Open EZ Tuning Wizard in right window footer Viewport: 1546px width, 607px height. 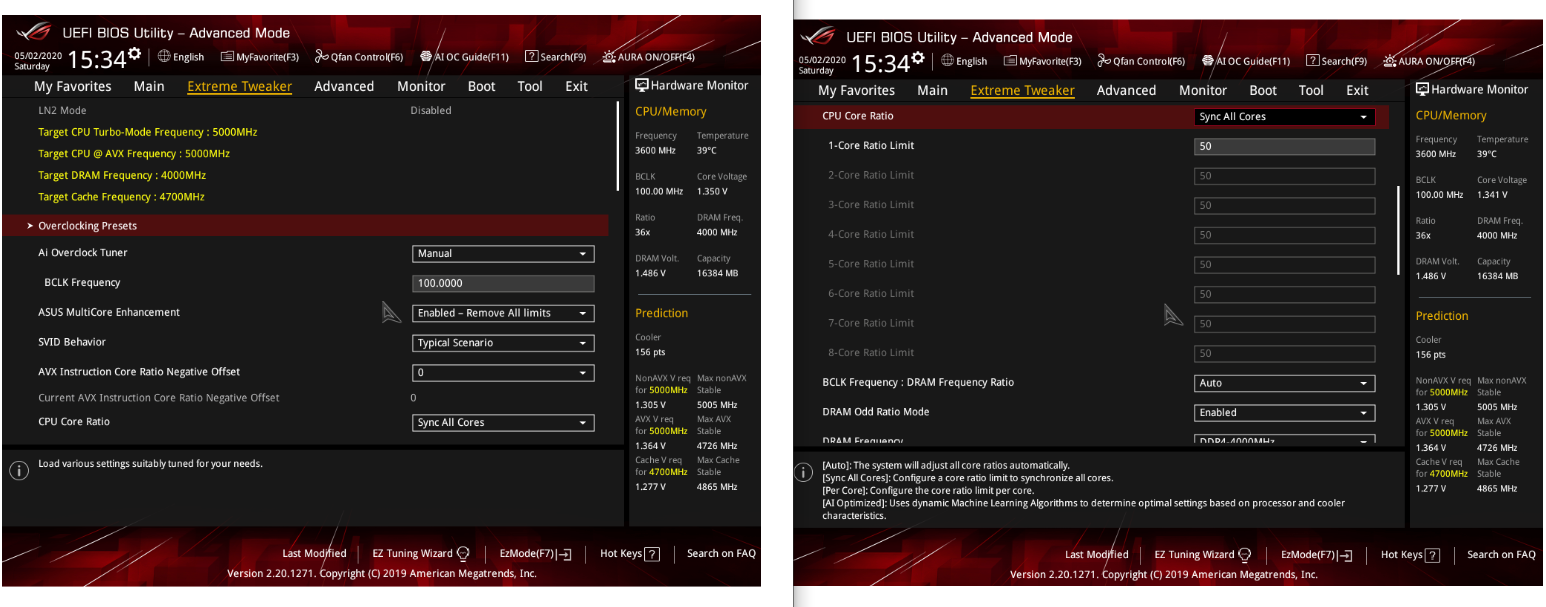tap(1203, 554)
